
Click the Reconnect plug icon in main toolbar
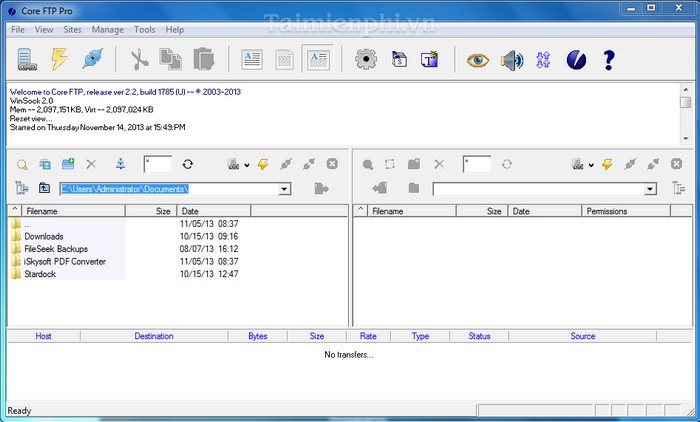pos(93,58)
